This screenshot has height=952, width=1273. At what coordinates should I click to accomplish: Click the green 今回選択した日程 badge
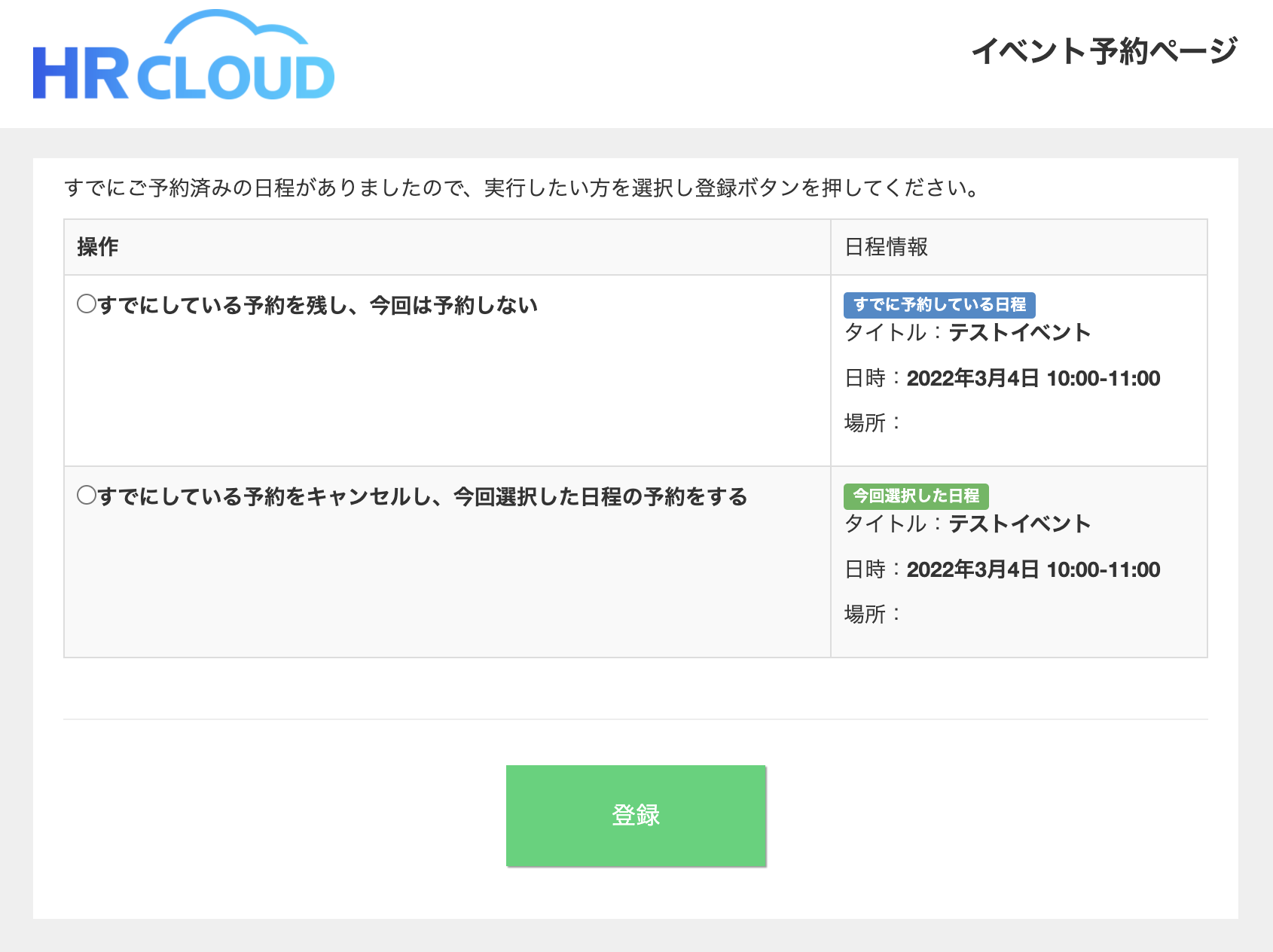[916, 496]
